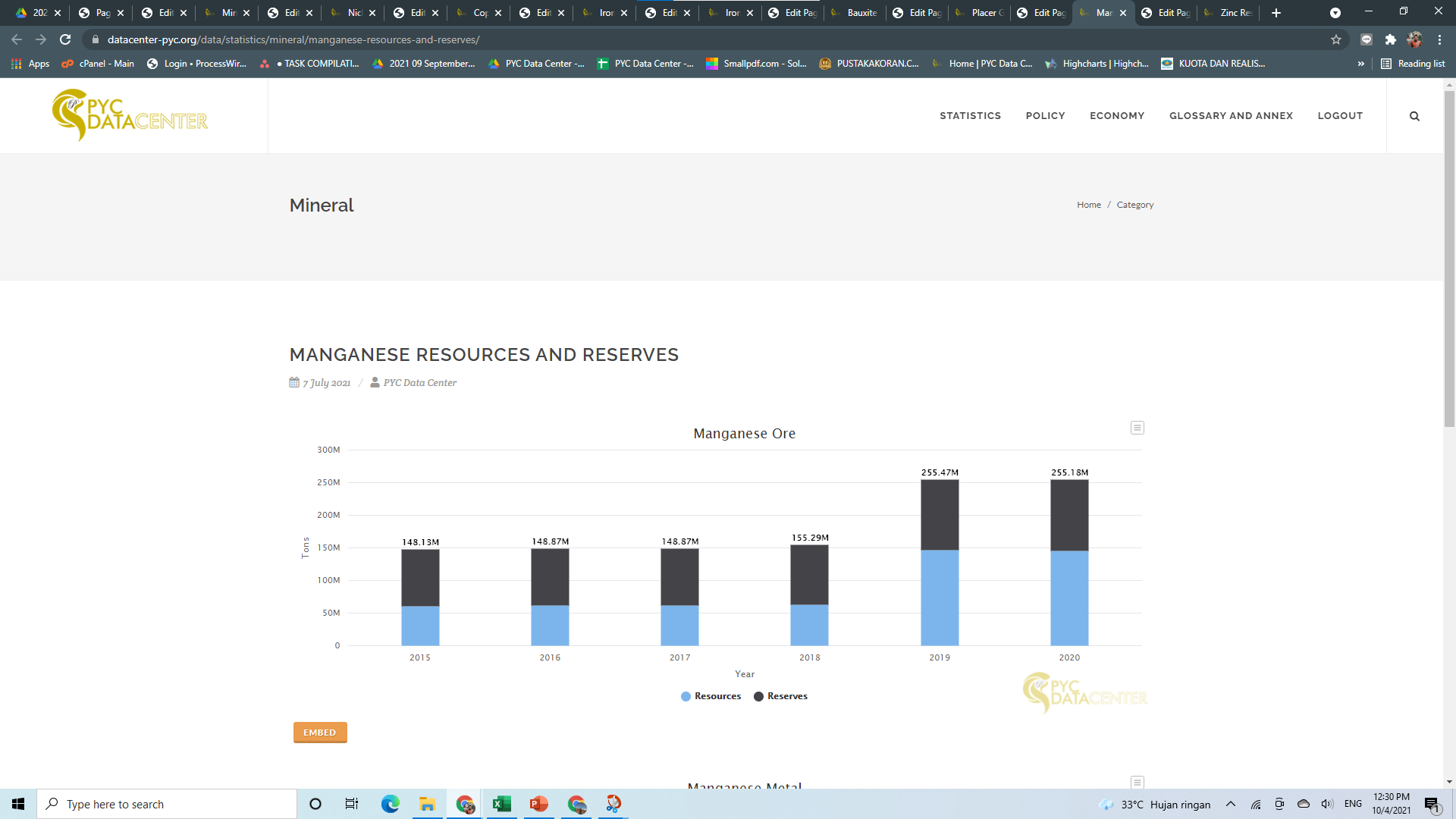Open PYC Data Center author link

(x=419, y=383)
